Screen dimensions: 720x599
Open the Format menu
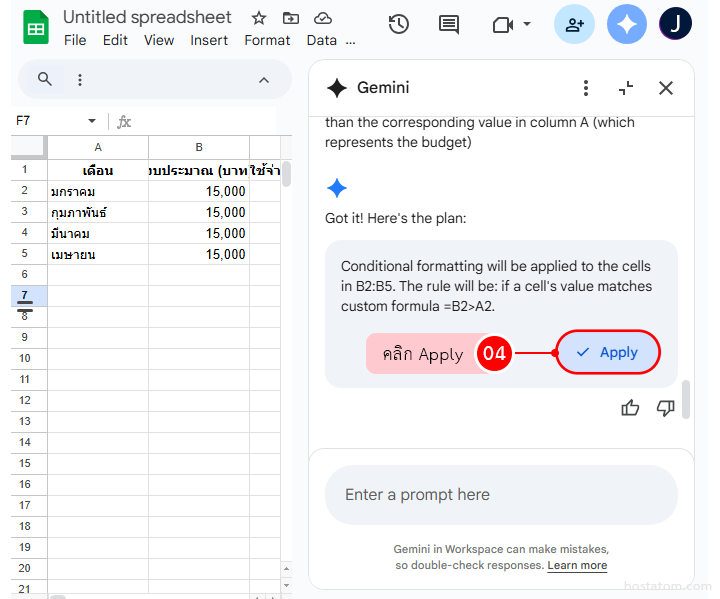pos(267,40)
